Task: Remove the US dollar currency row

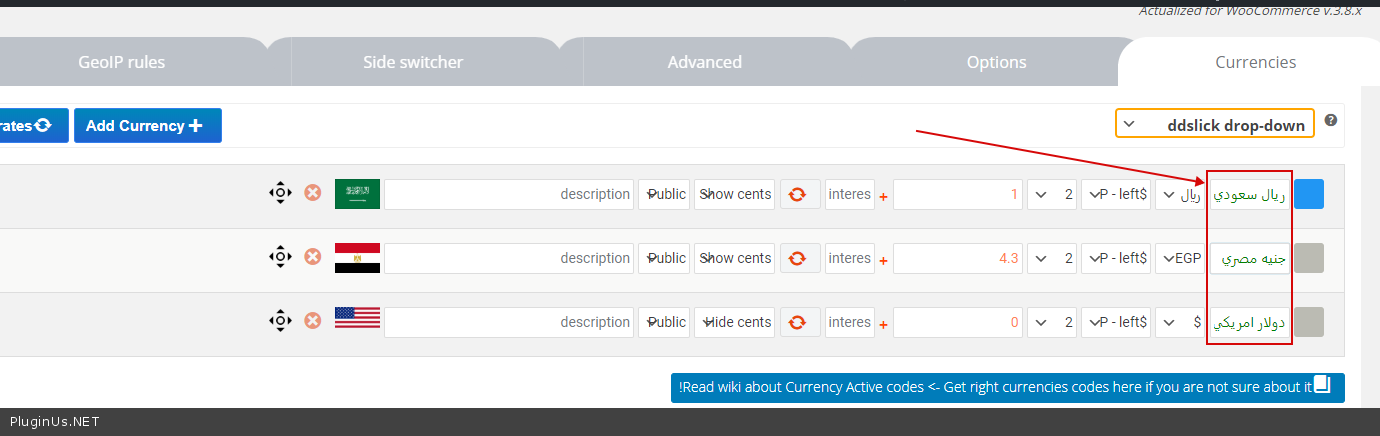Action: (x=313, y=321)
